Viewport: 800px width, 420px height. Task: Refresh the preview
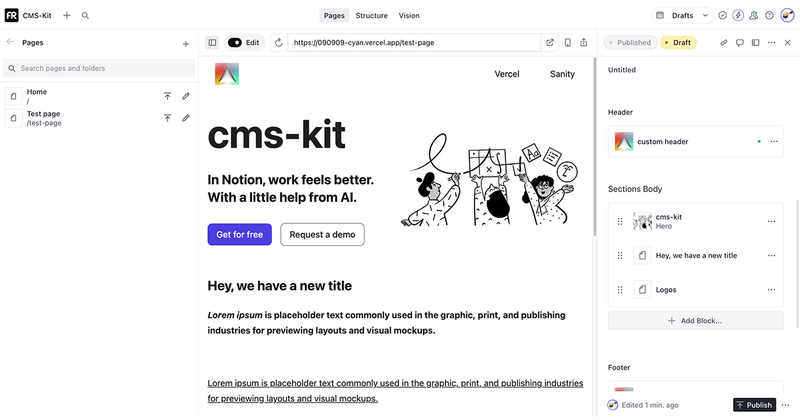(x=279, y=42)
